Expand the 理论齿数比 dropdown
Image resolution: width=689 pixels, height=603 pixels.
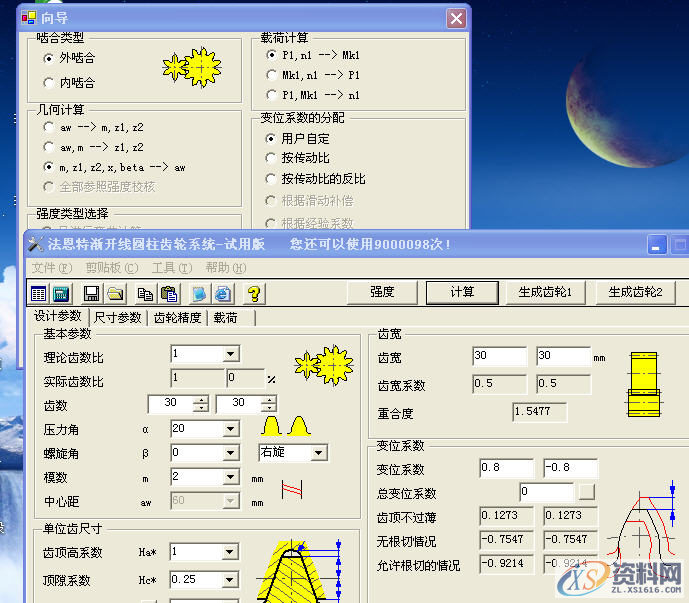tap(231, 354)
